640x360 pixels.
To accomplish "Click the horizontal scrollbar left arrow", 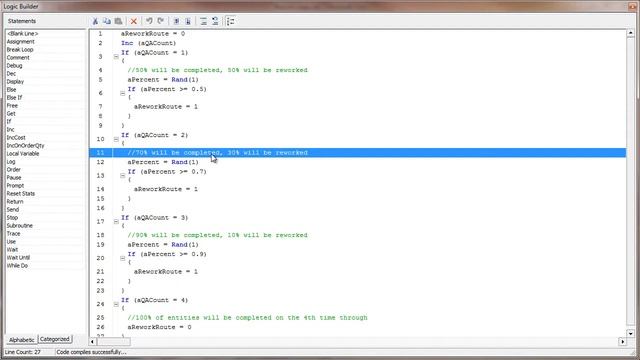I will tap(93, 342).
